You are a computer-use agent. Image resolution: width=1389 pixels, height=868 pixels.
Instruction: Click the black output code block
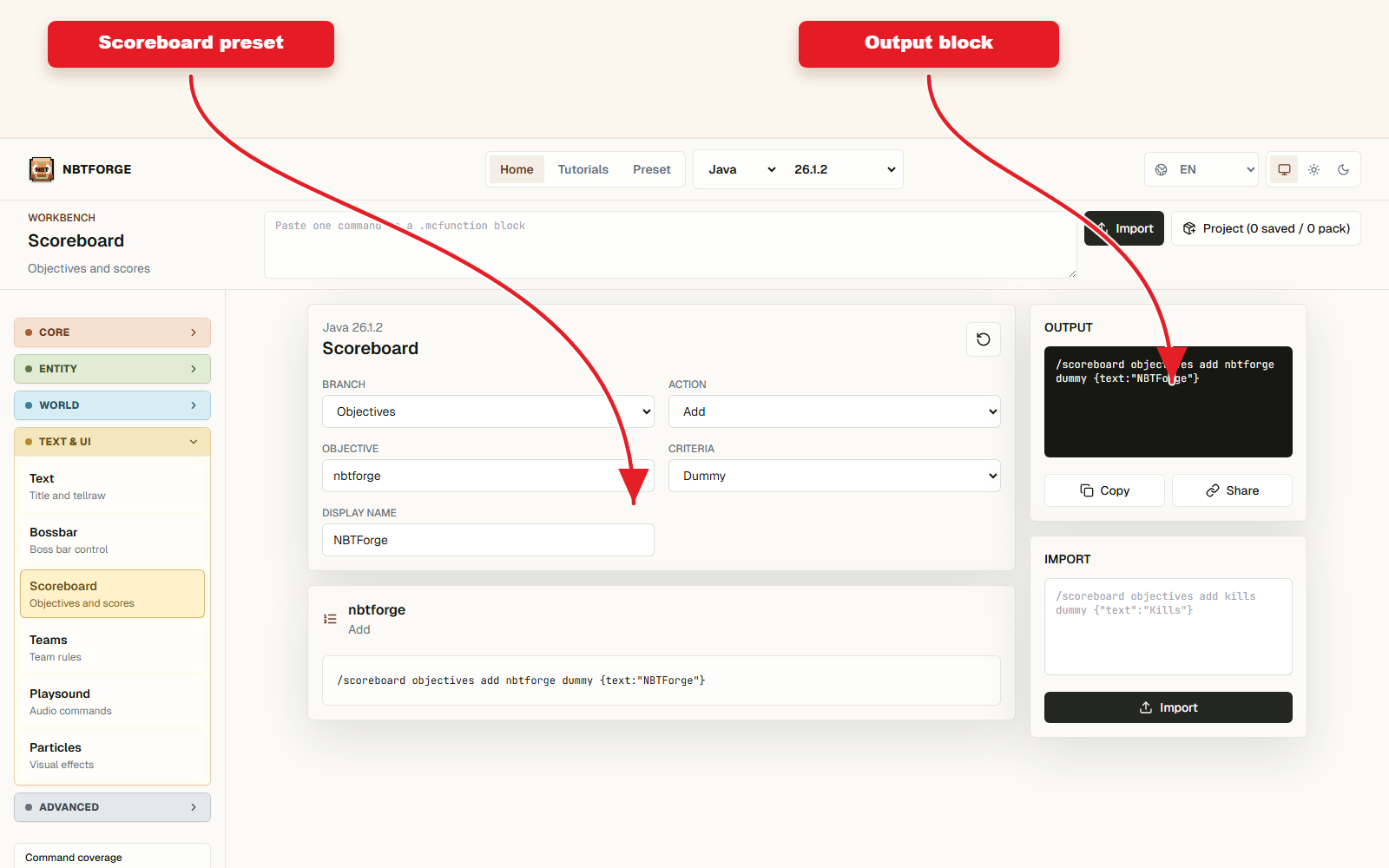[1168, 402]
